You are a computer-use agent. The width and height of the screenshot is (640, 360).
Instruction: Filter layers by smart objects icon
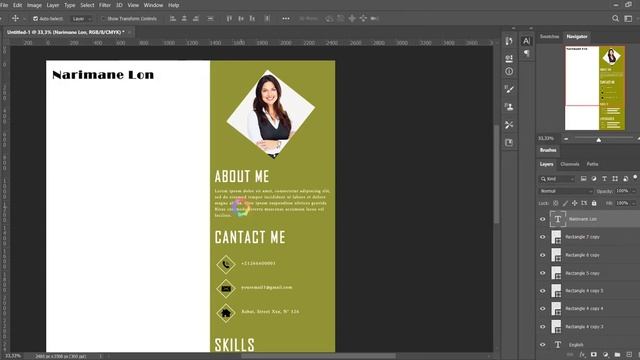625,179
